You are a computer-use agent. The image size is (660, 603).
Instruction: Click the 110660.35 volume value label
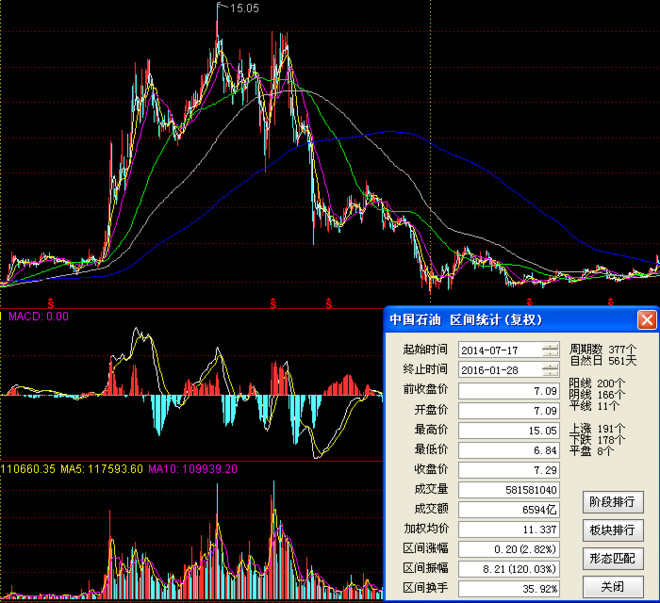[28, 469]
